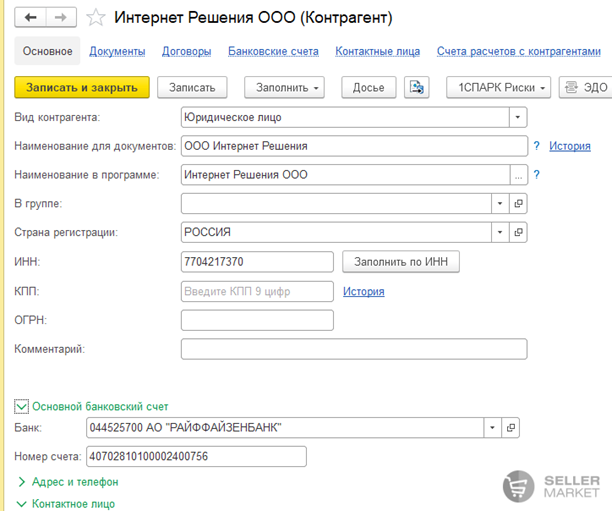
Task: Expand the Адрес и телефон section
Action: (x=21, y=482)
